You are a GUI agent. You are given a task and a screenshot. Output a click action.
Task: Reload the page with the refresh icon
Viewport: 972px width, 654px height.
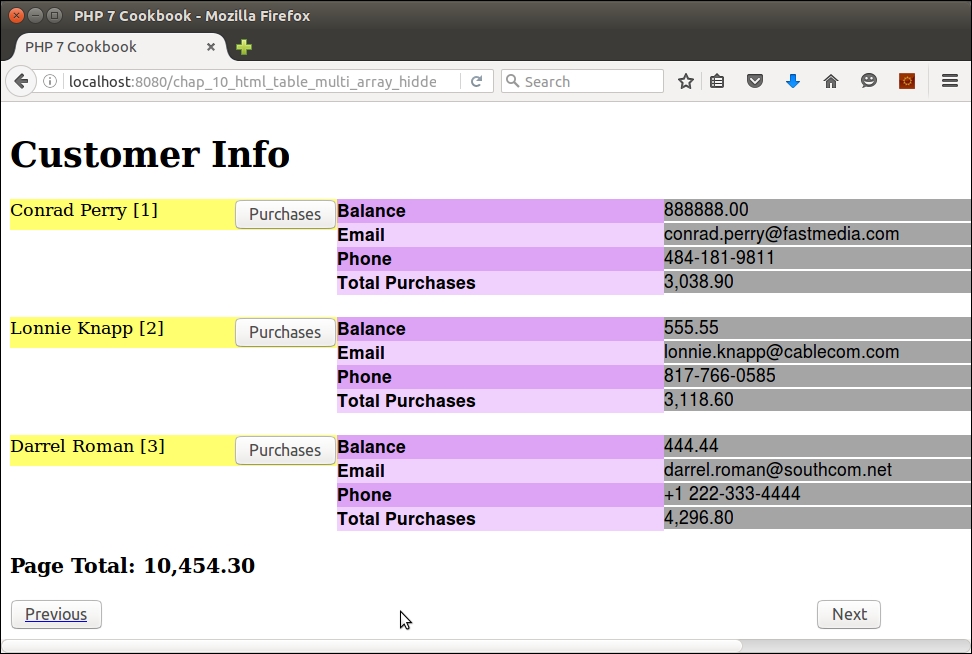477,82
